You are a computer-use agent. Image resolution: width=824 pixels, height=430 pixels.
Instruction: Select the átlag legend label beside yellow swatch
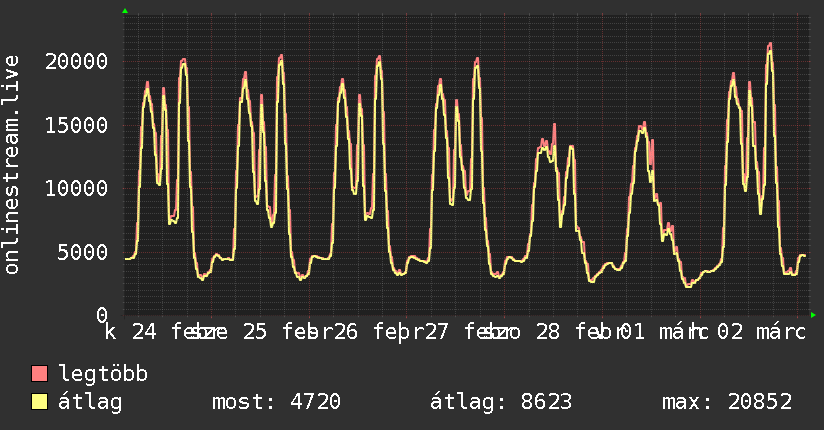90,402
